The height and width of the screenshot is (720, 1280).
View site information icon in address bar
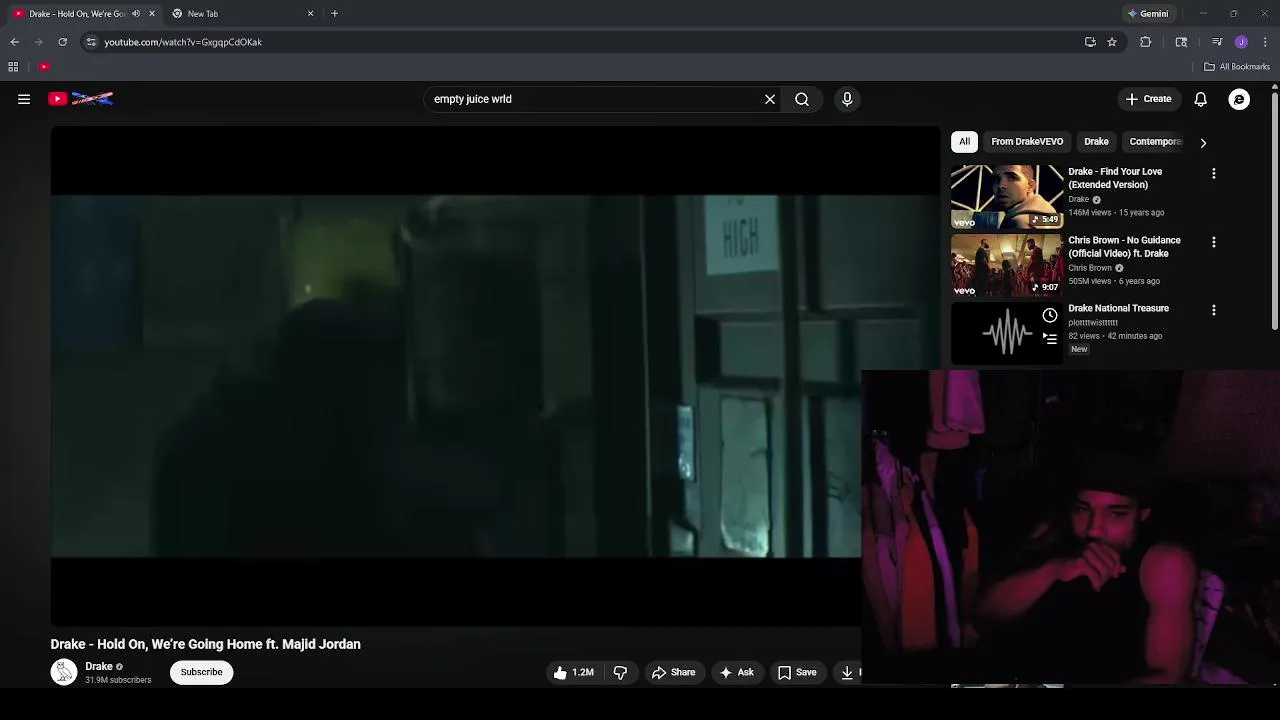(91, 42)
